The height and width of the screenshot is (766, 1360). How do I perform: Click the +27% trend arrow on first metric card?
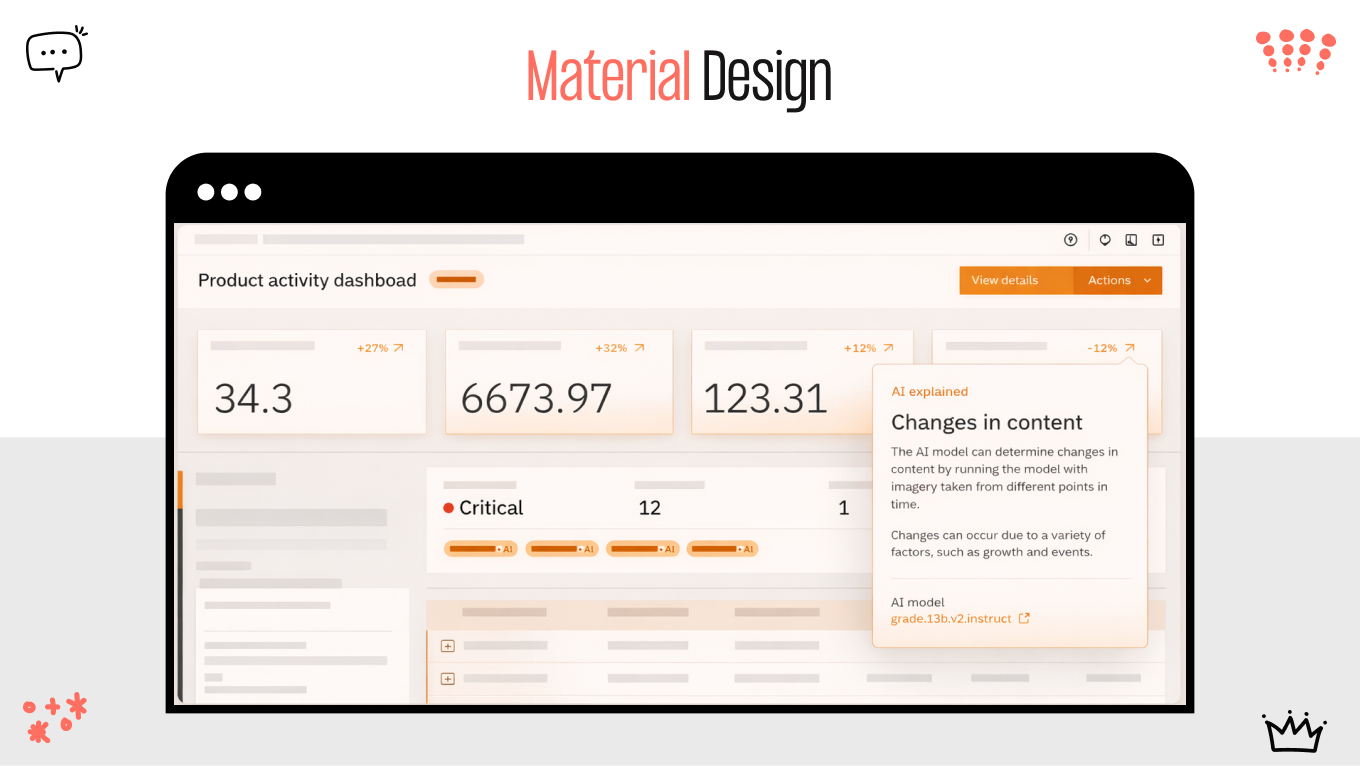point(380,348)
